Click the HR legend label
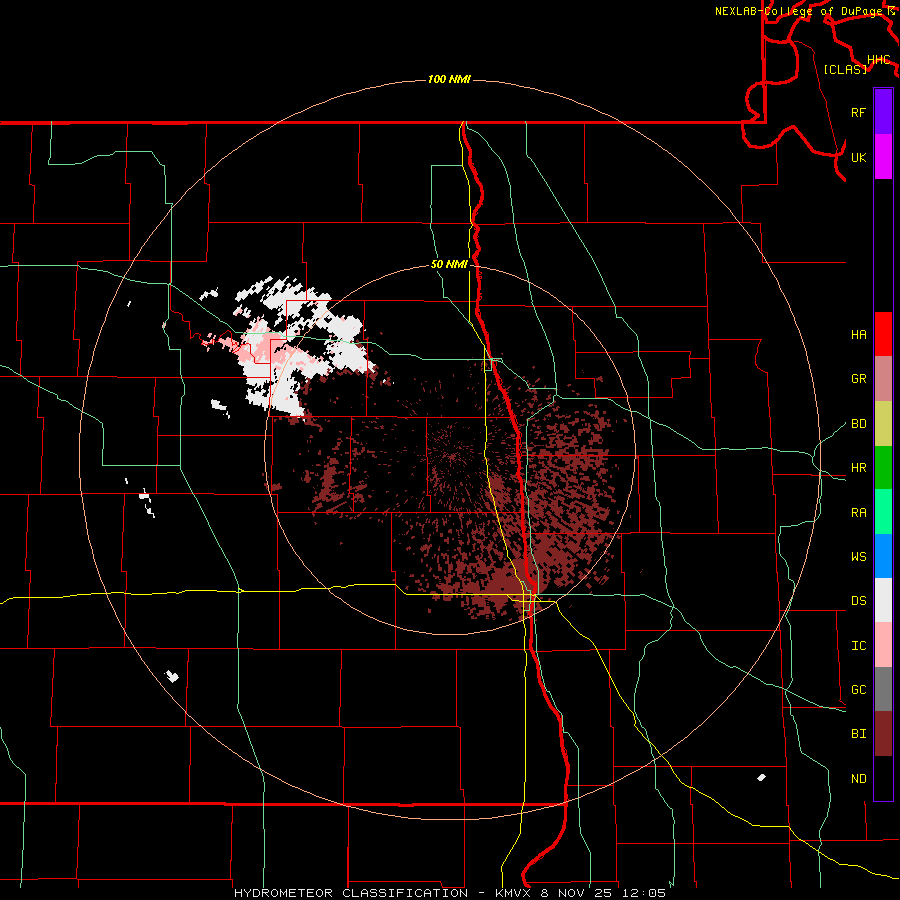The height and width of the screenshot is (900, 900). pyautogui.click(x=858, y=468)
